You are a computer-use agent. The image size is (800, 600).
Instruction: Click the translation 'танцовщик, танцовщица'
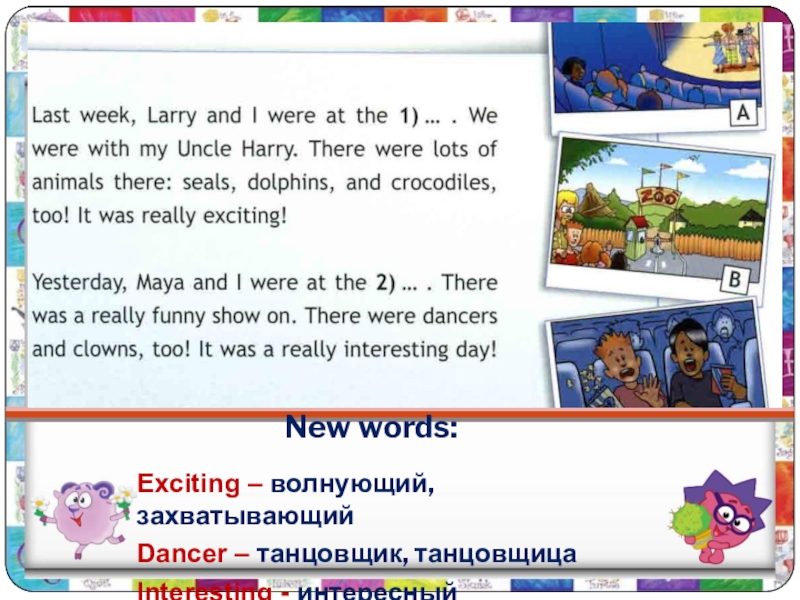[x=416, y=555]
